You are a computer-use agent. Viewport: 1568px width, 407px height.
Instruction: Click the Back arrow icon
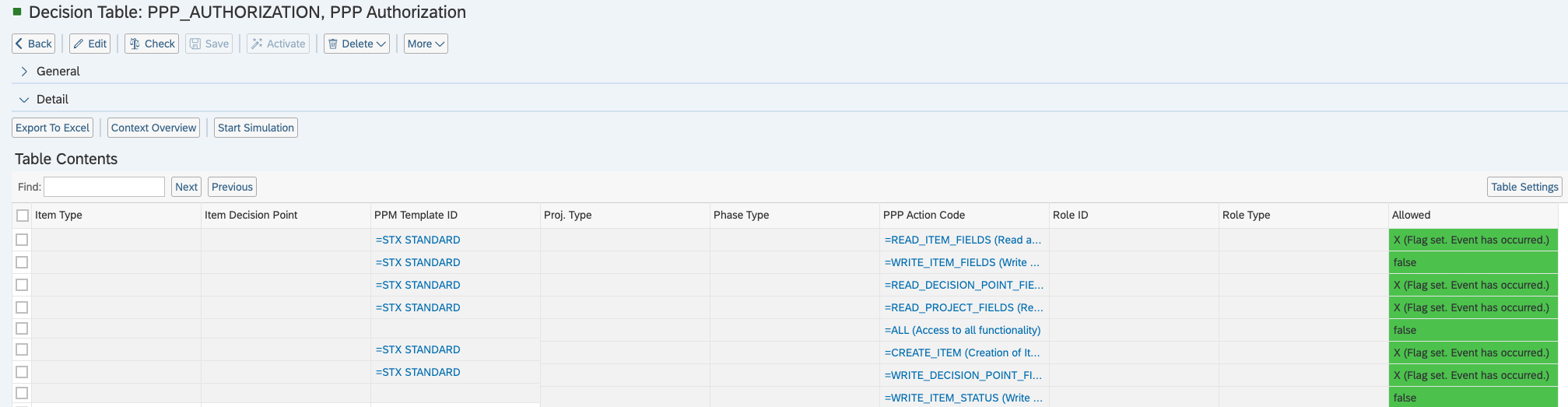[x=19, y=44]
